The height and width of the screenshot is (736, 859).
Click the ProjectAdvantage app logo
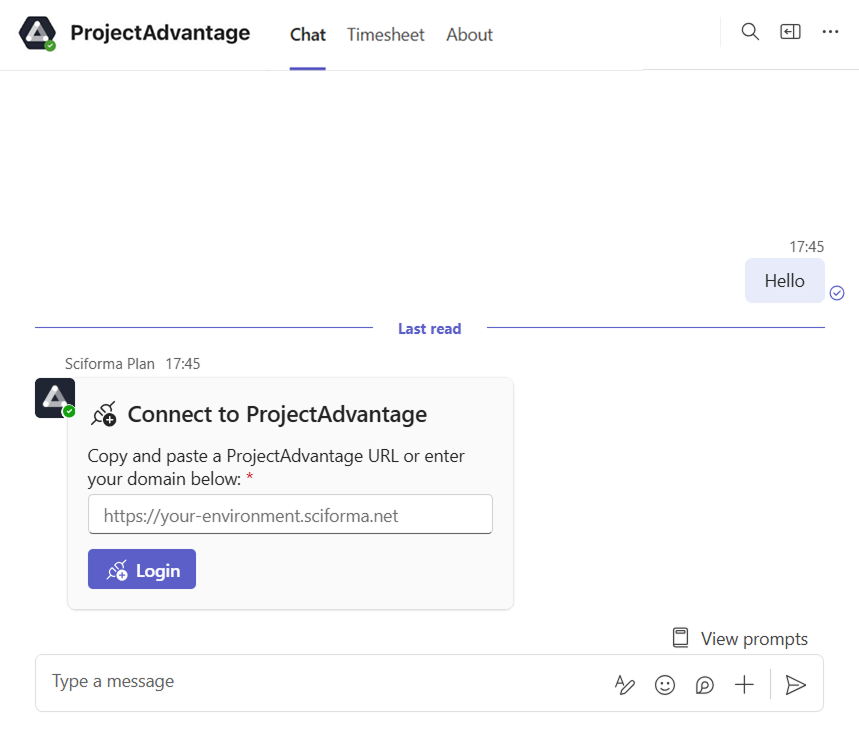click(x=38, y=34)
